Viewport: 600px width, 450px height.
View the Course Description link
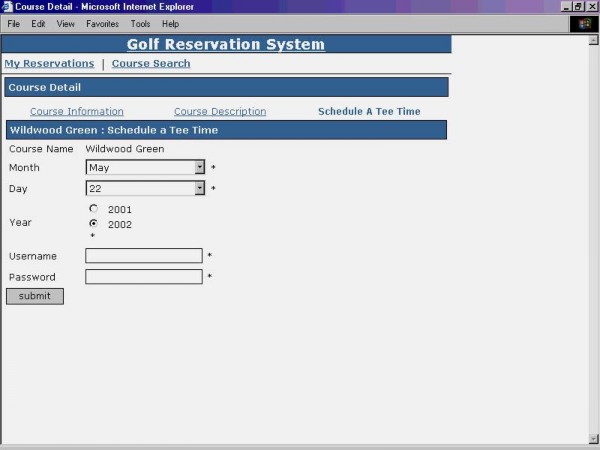click(x=220, y=112)
